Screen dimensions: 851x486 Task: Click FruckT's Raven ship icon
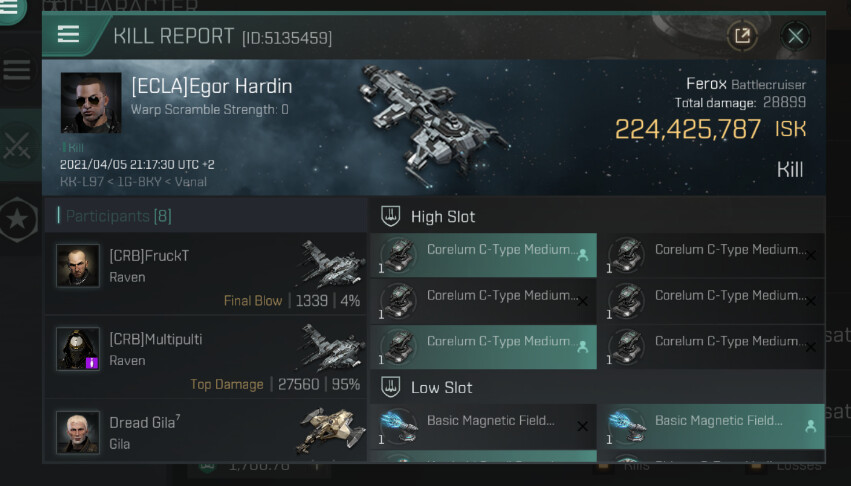[x=332, y=264]
